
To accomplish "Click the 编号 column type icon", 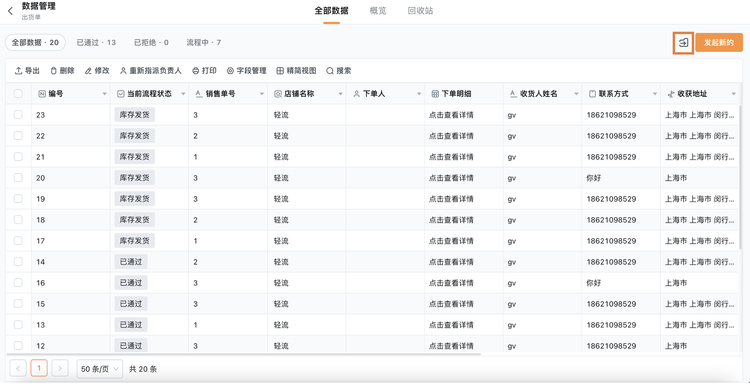I will click(x=42, y=94).
